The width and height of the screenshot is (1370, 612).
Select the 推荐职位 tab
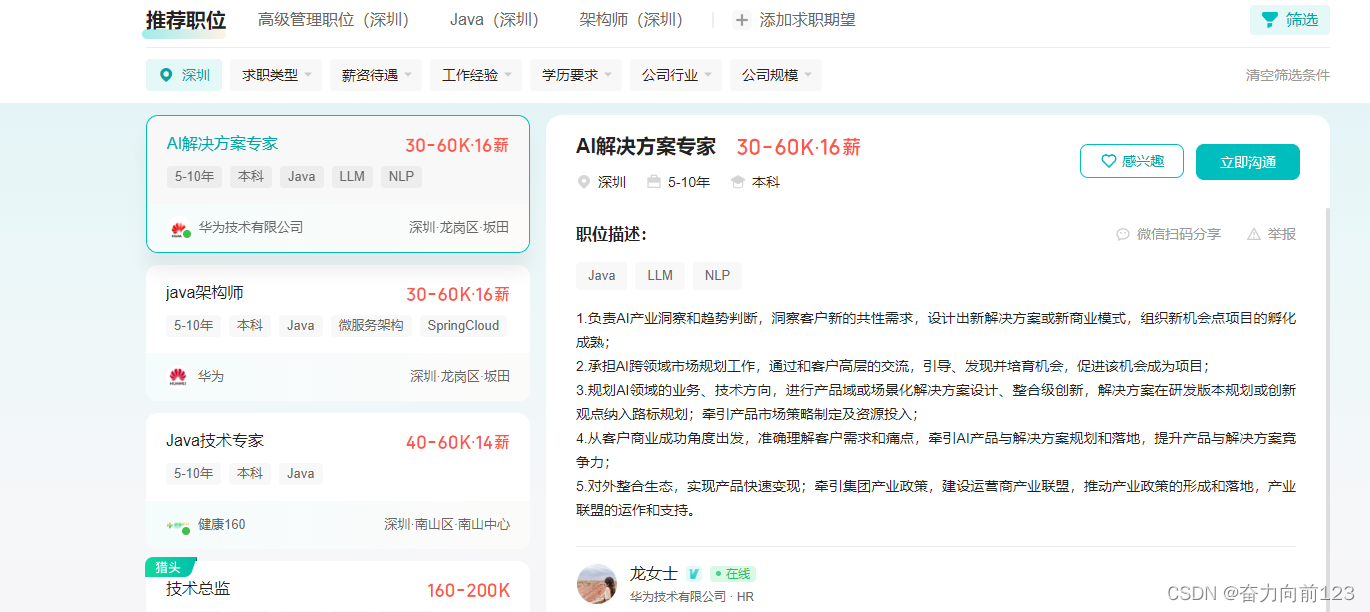[186, 20]
